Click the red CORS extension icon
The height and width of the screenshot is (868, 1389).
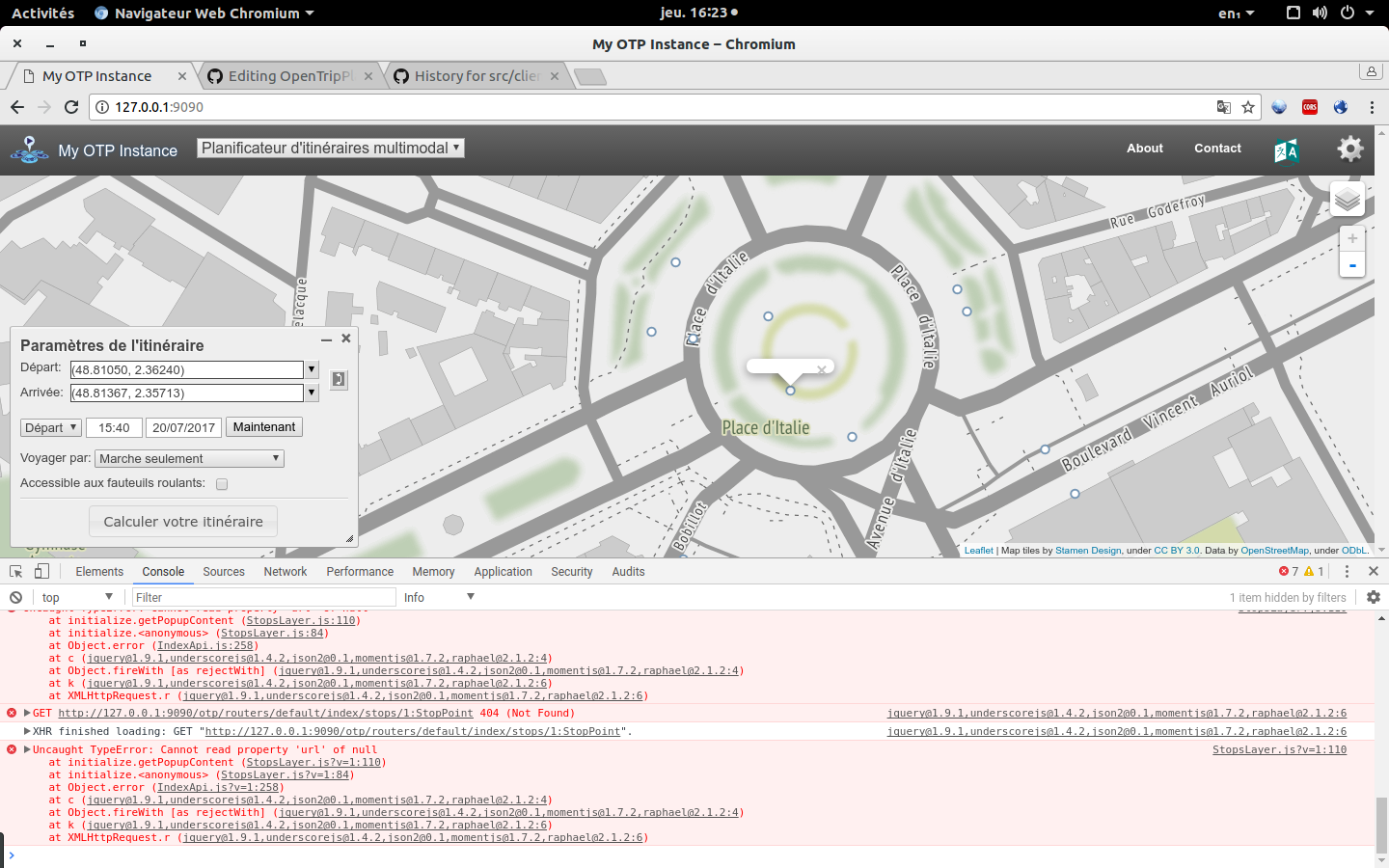pos(1310,107)
